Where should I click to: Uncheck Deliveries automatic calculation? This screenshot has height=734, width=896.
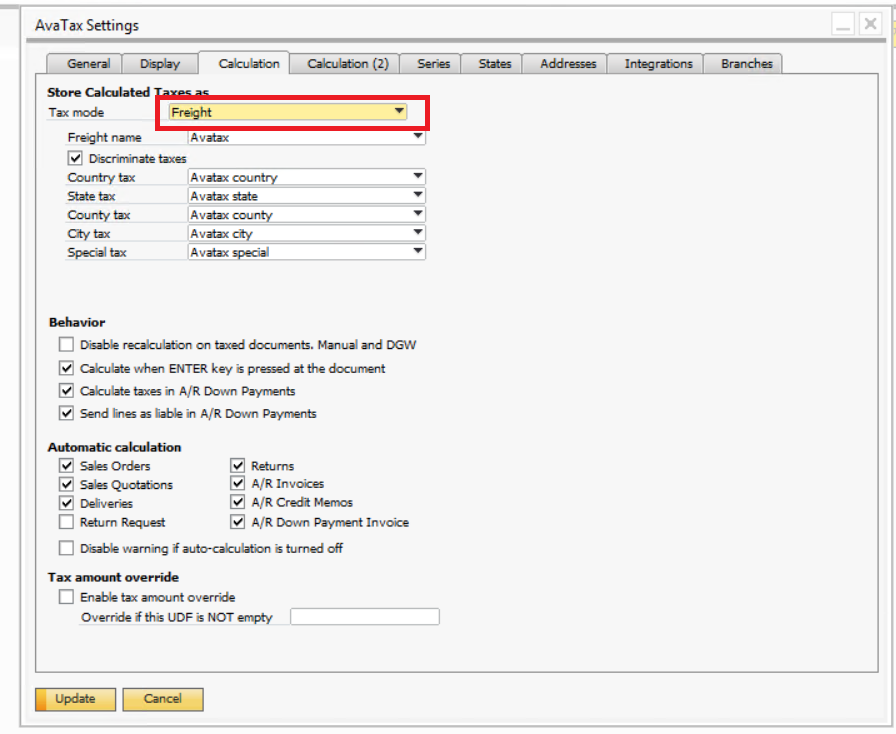[x=66, y=503]
